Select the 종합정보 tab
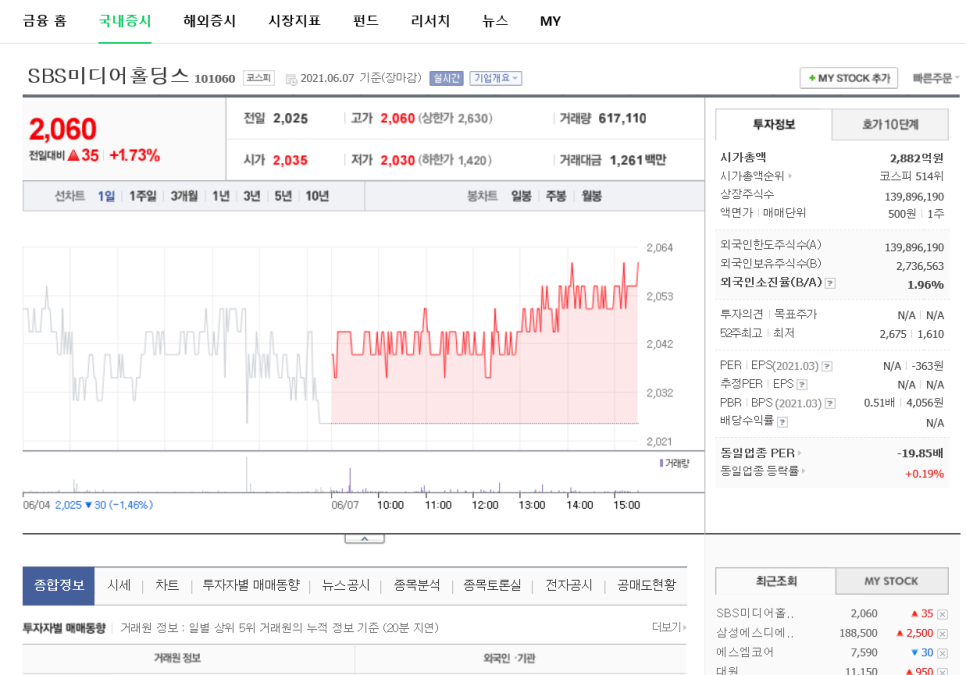This screenshot has width=966, height=675. point(59,586)
